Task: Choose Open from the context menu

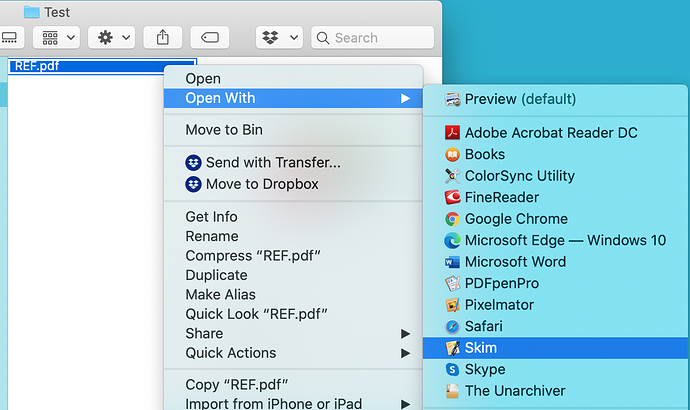Action: (x=293, y=79)
